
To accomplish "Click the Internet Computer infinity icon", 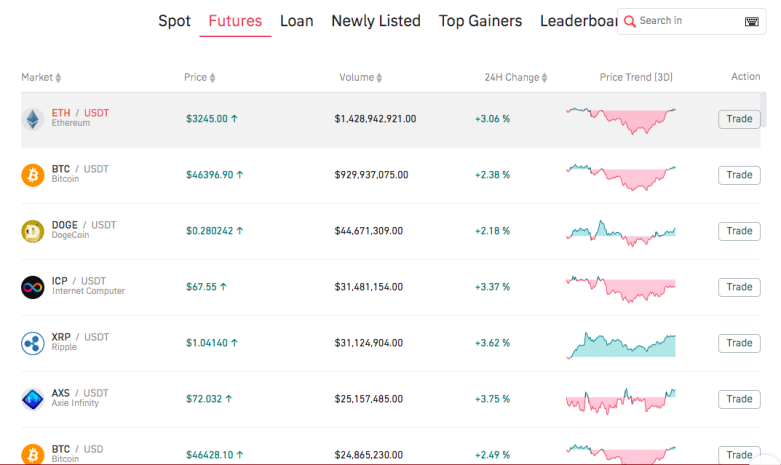I will tap(33, 287).
